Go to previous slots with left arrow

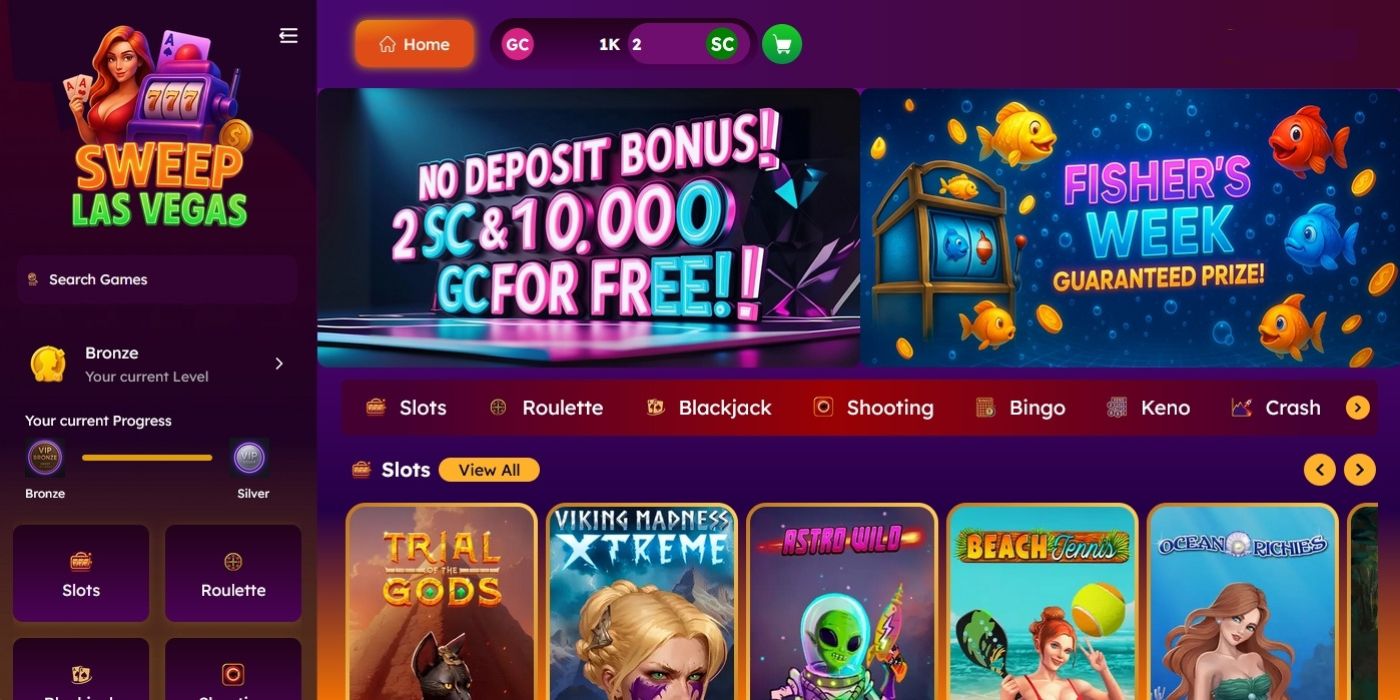click(x=1319, y=470)
